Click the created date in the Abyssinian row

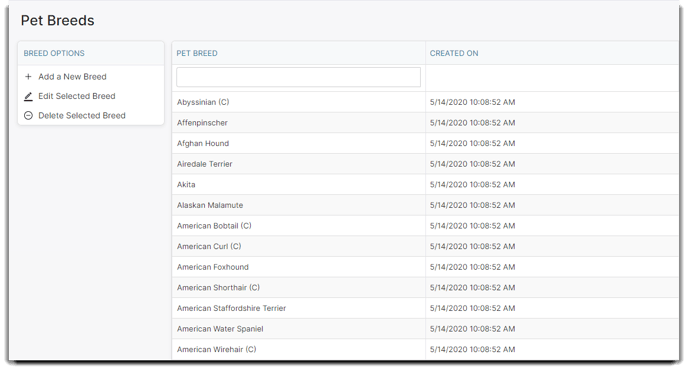(x=473, y=102)
